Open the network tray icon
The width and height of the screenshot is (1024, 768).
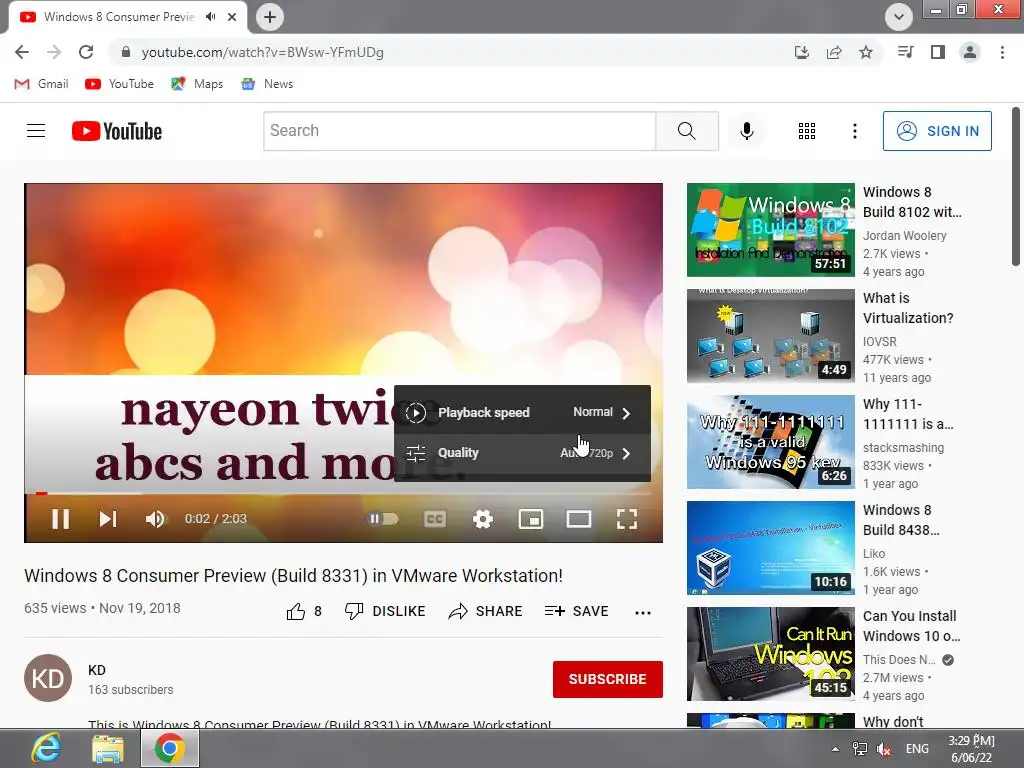[x=860, y=749]
